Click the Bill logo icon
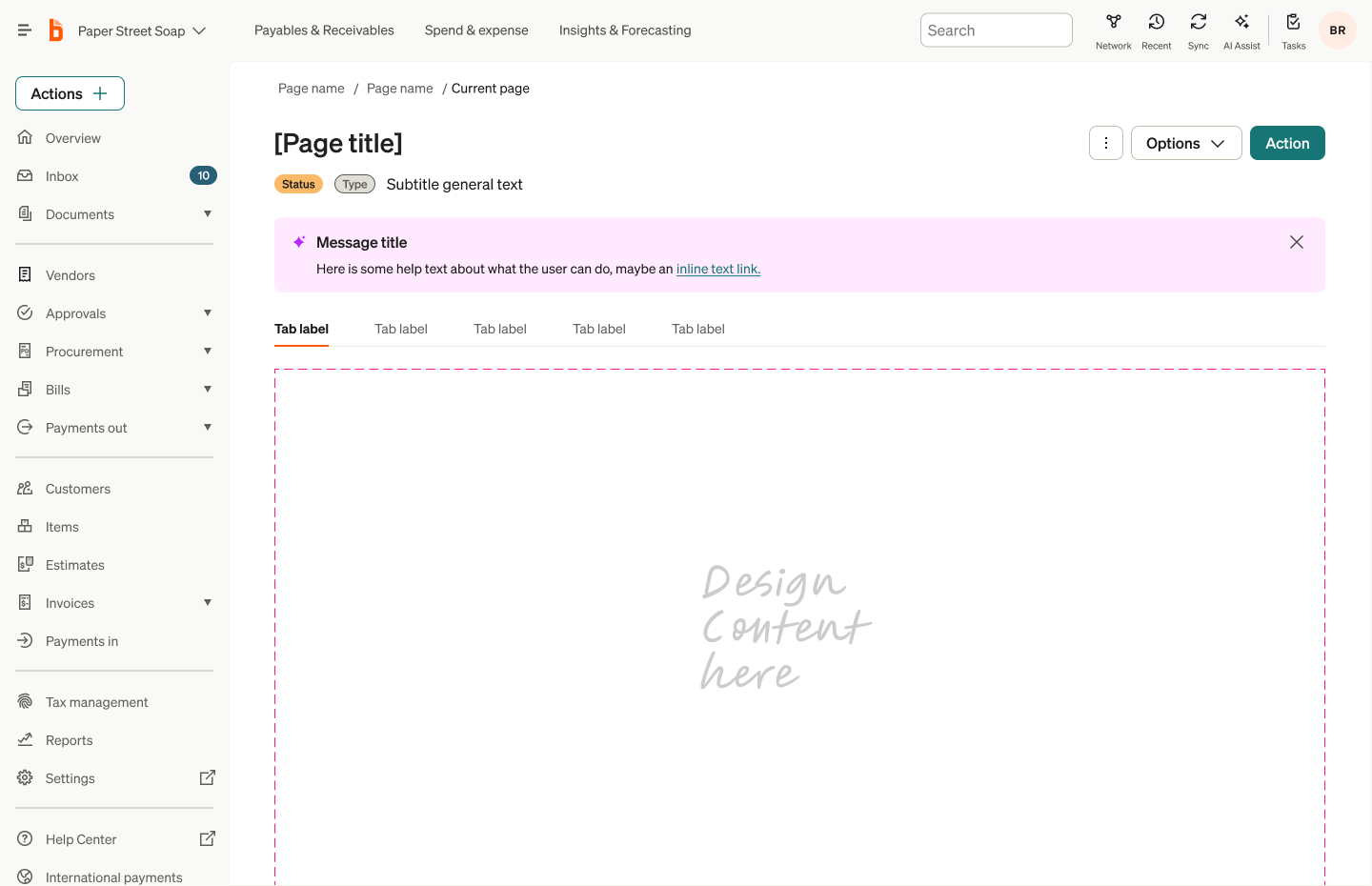Viewport: 1372px width, 886px height. (x=55, y=30)
